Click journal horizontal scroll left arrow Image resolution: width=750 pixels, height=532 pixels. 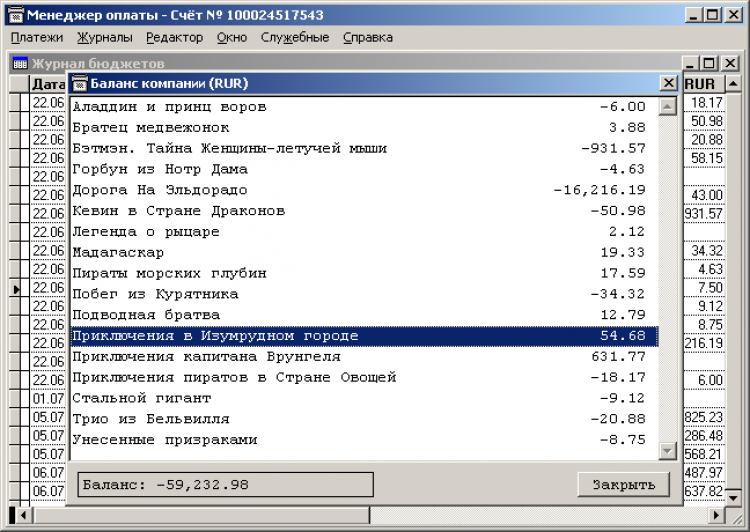(x=22, y=515)
